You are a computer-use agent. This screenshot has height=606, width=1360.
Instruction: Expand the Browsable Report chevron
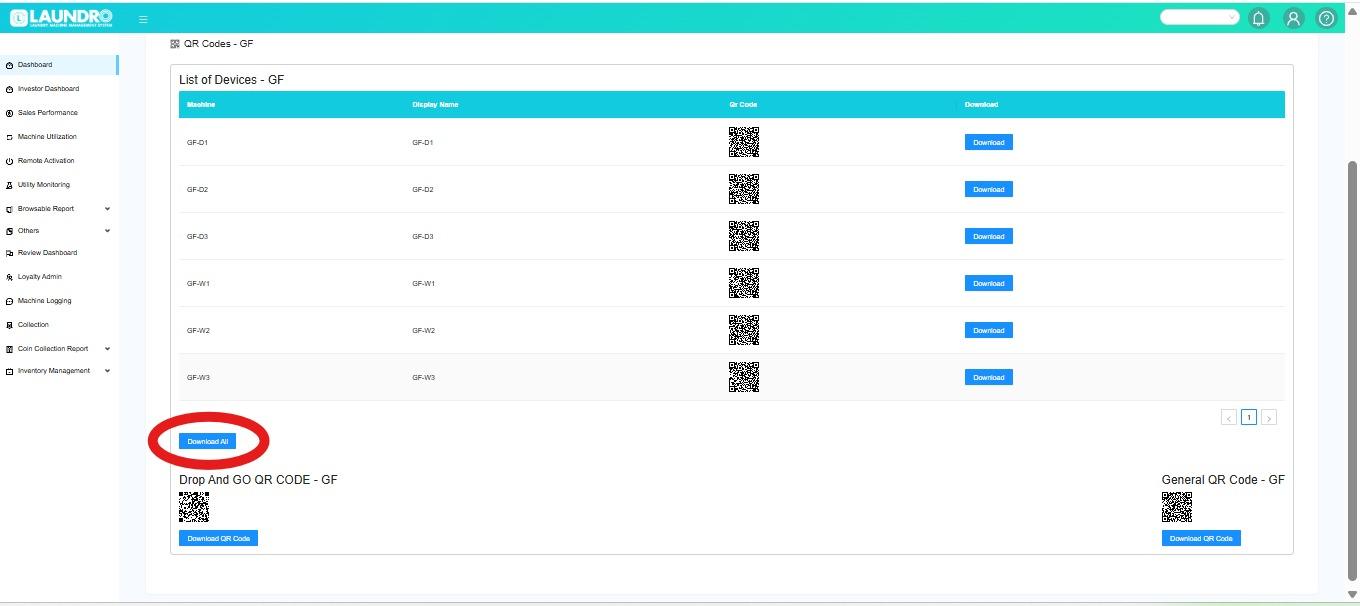point(107,209)
